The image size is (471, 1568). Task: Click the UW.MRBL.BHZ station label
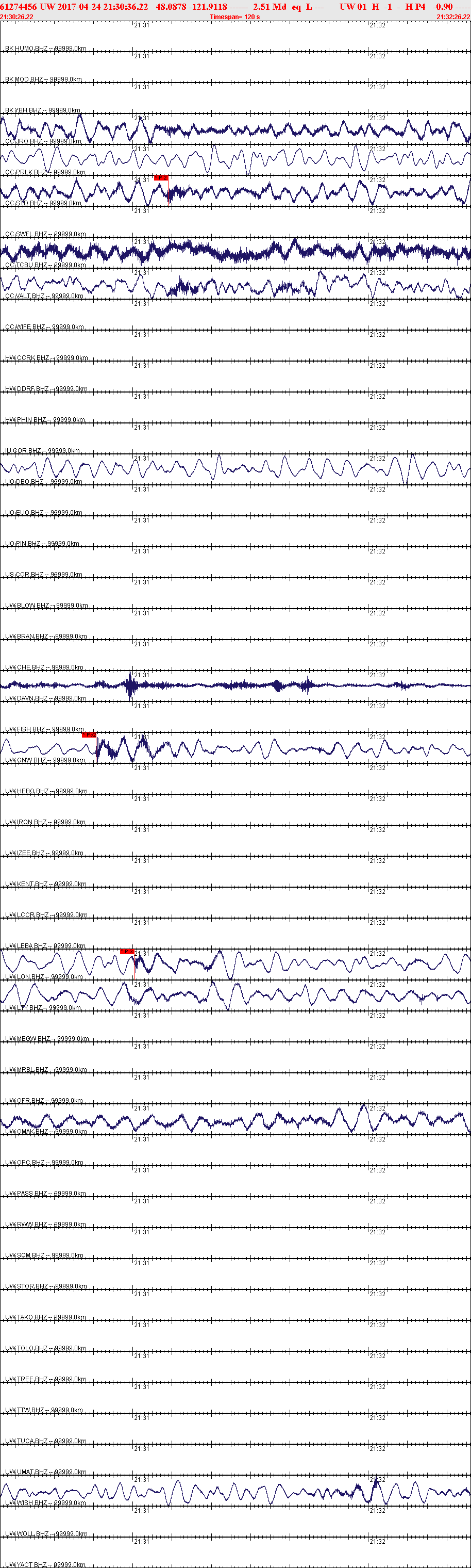click(x=46, y=1069)
